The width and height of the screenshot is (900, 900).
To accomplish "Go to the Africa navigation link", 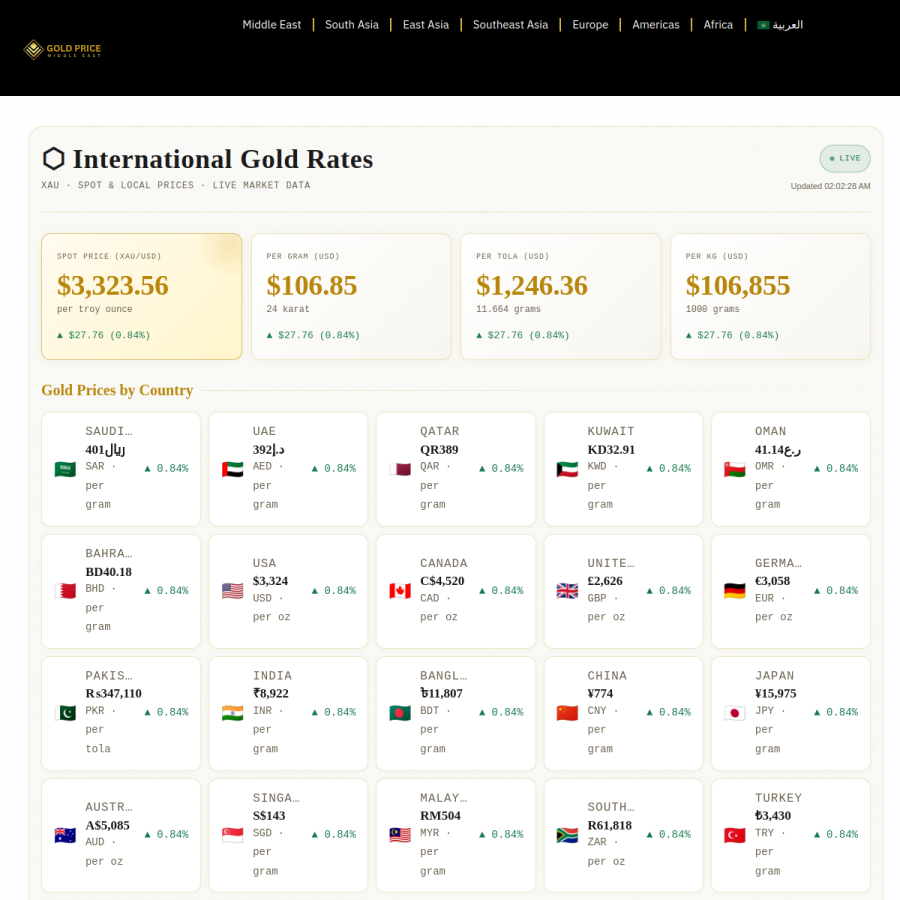I will pos(718,25).
